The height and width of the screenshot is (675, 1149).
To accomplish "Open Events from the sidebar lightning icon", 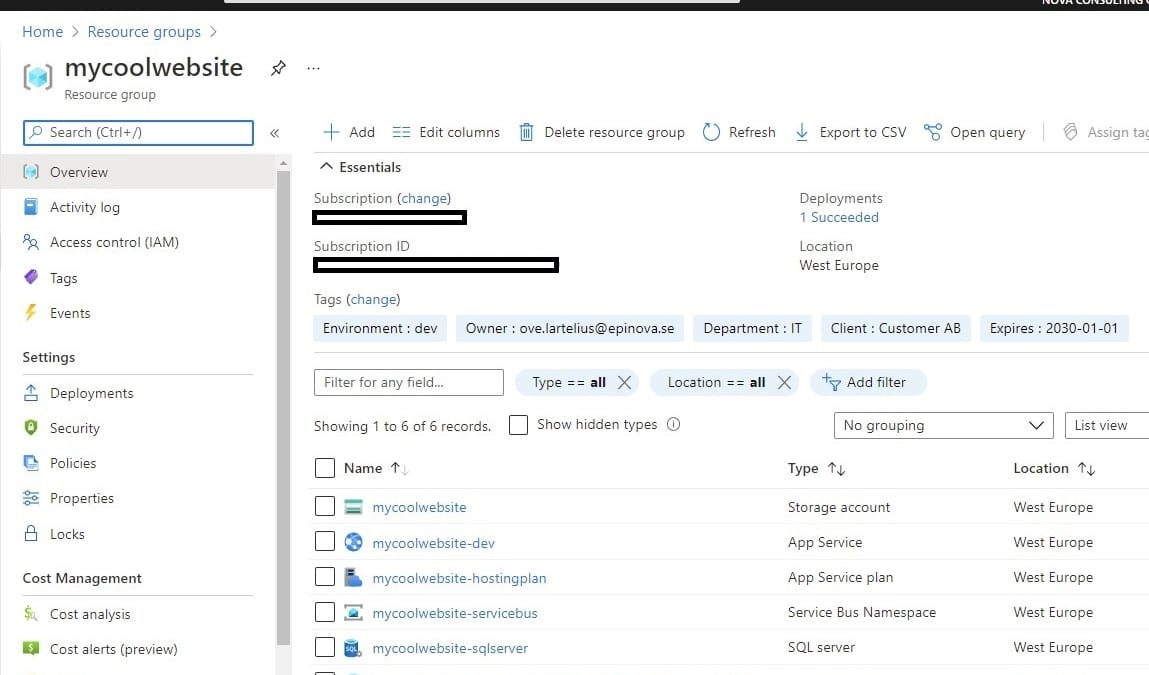I will [x=69, y=312].
